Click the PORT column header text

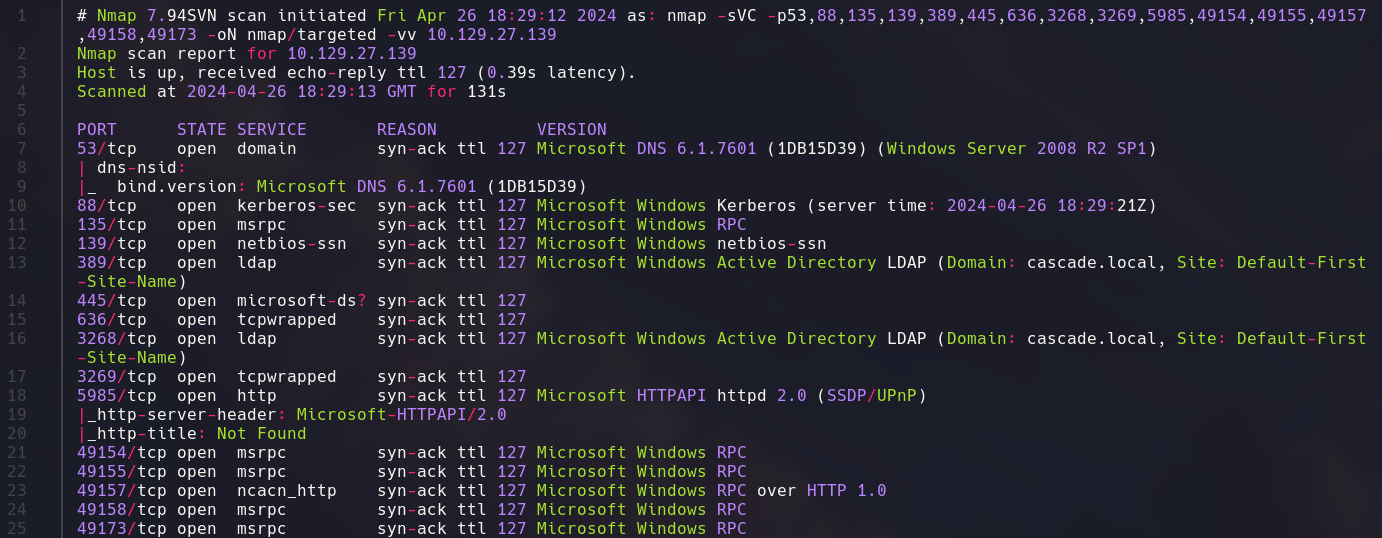(x=97, y=130)
